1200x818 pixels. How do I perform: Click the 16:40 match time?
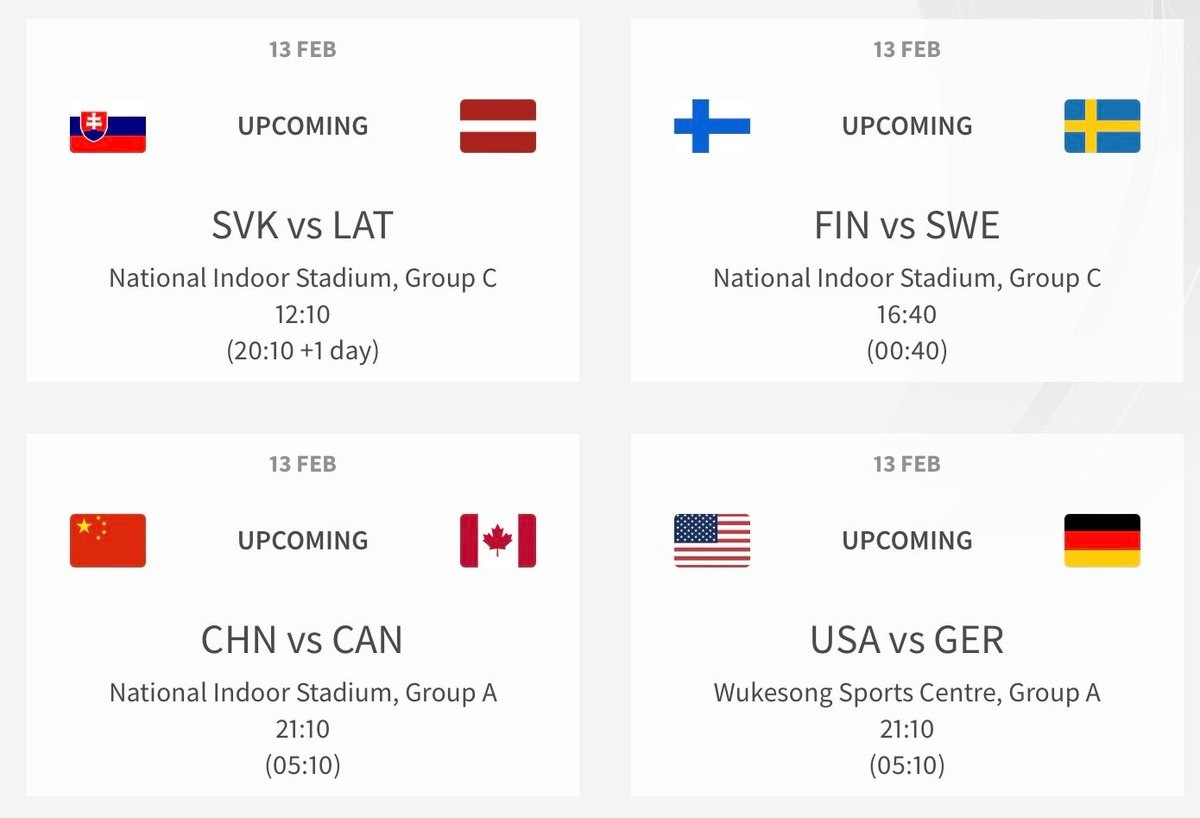(907, 315)
